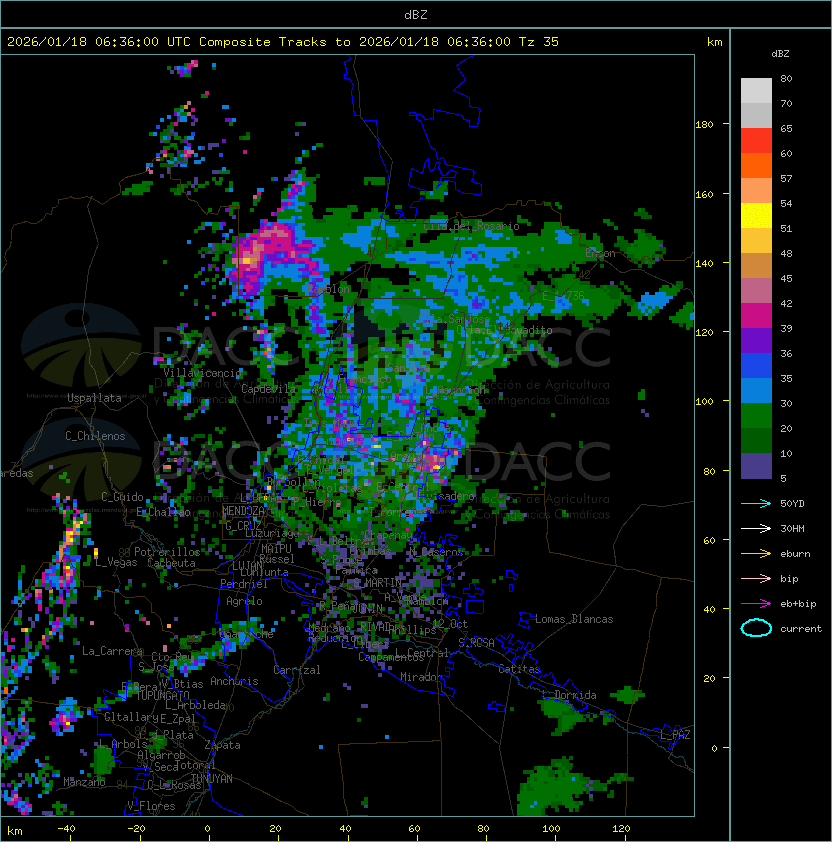Click the MENDOZA city label

243,511
